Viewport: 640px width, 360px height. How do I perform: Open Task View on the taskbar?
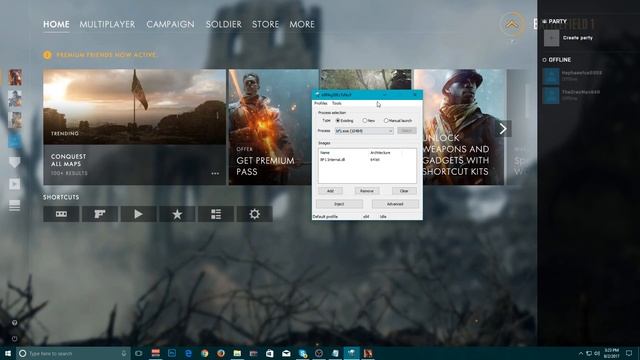[139, 353]
